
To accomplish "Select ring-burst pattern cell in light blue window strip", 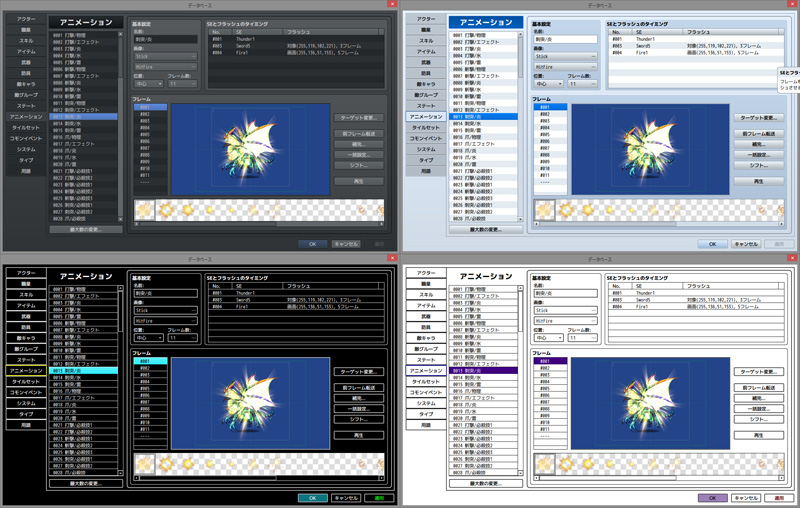I will click(x=566, y=210).
